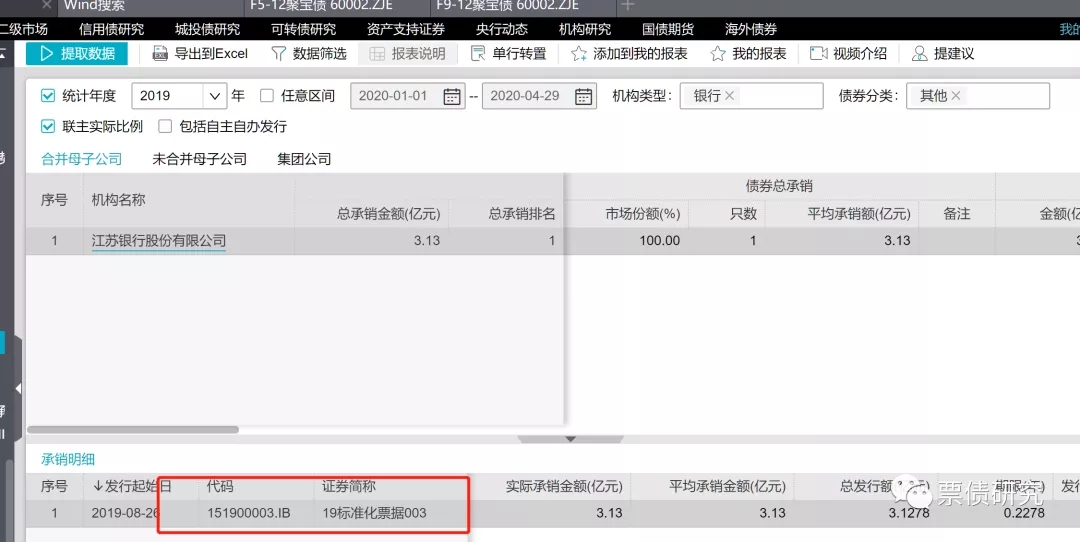Collapse the left sidebar arrow
1080x542 pixels.
click(18, 389)
